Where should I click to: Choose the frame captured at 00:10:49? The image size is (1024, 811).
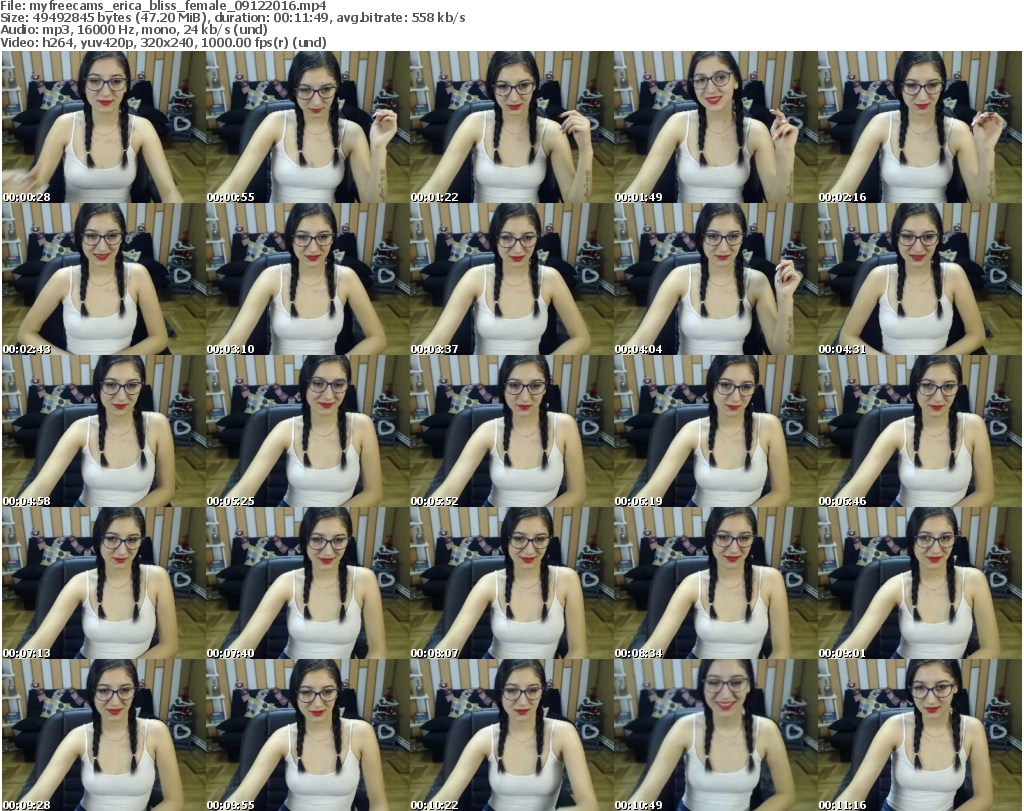pos(716,735)
